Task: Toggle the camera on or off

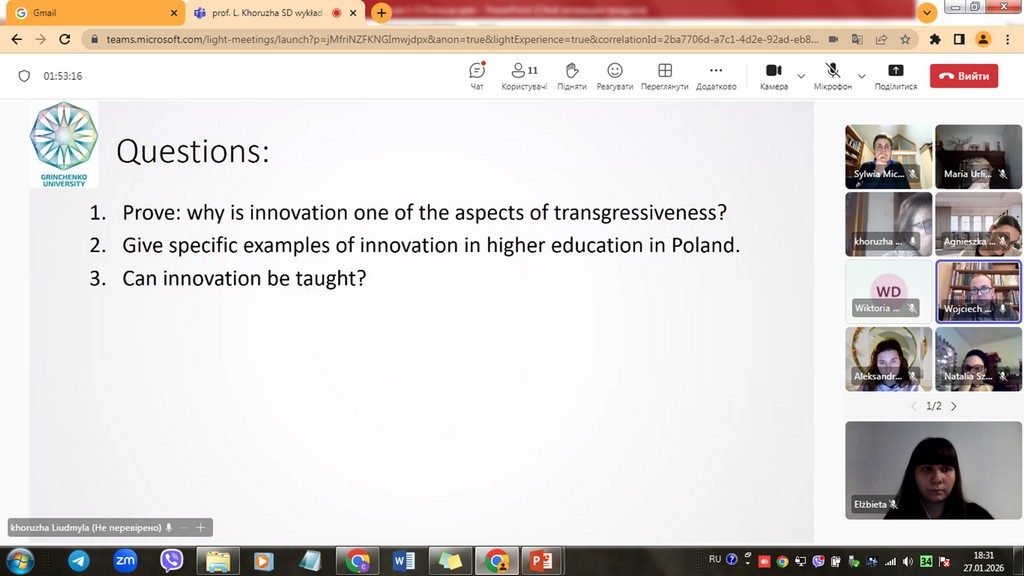Action: click(773, 76)
